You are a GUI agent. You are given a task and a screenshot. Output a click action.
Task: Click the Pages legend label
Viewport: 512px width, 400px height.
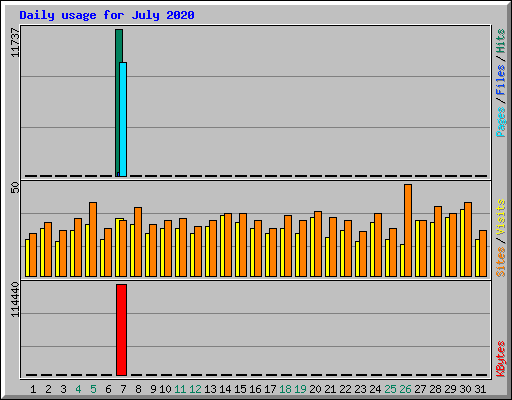click(x=501, y=122)
